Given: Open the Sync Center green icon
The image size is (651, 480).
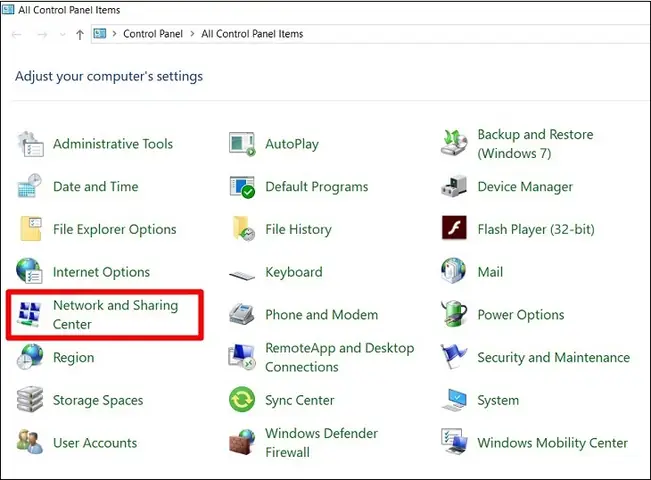Looking at the screenshot, I should [x=242, y=399].
